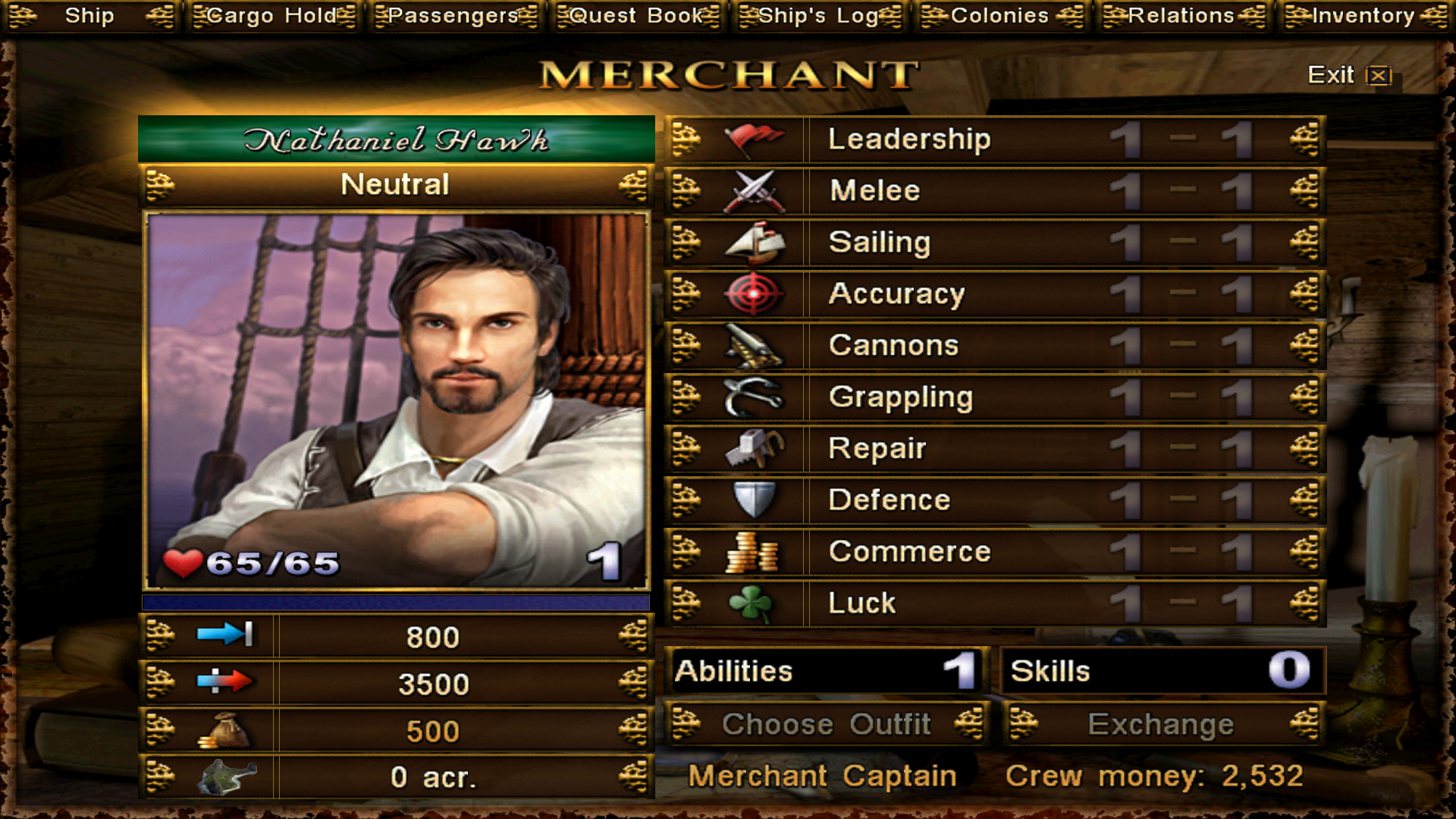Image resolution: width=1456 pixels, height=819 pixels.
Task: Click the red target Accuracy icon
Action: click(753, 294)
